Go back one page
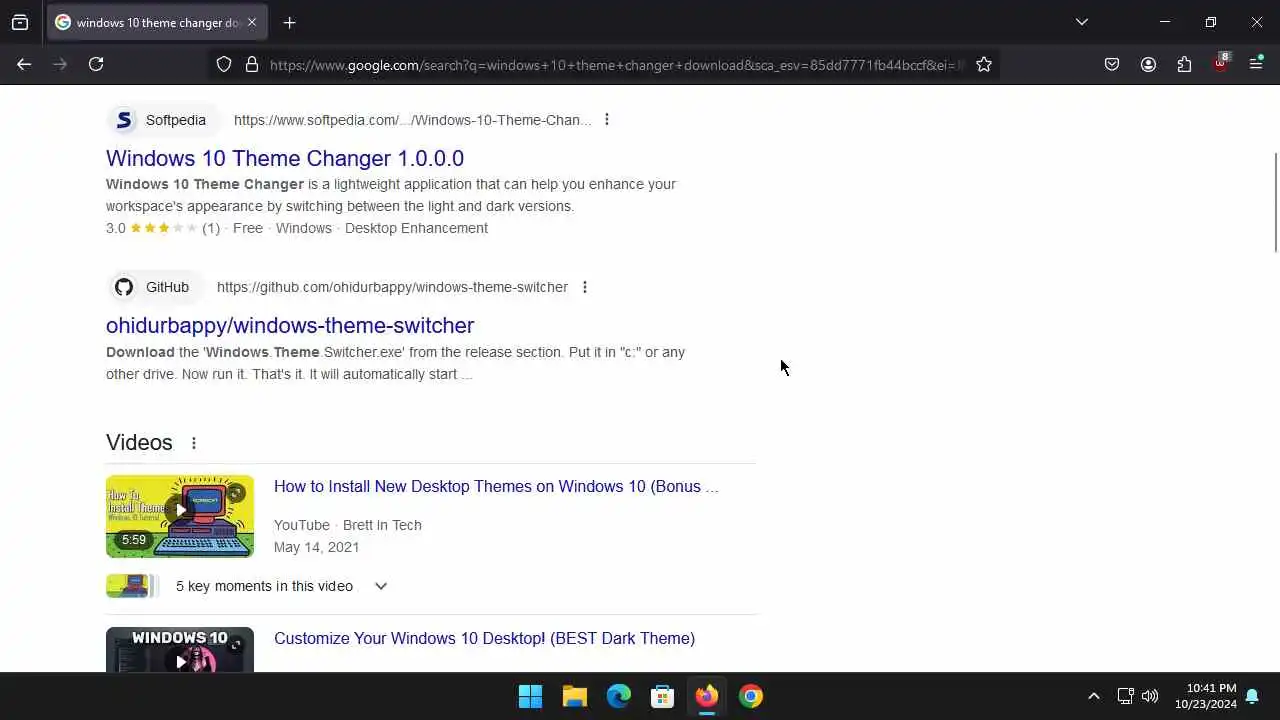Viewport: 1280px width, 720px height. pyautogui.click(x=24, y=64)
